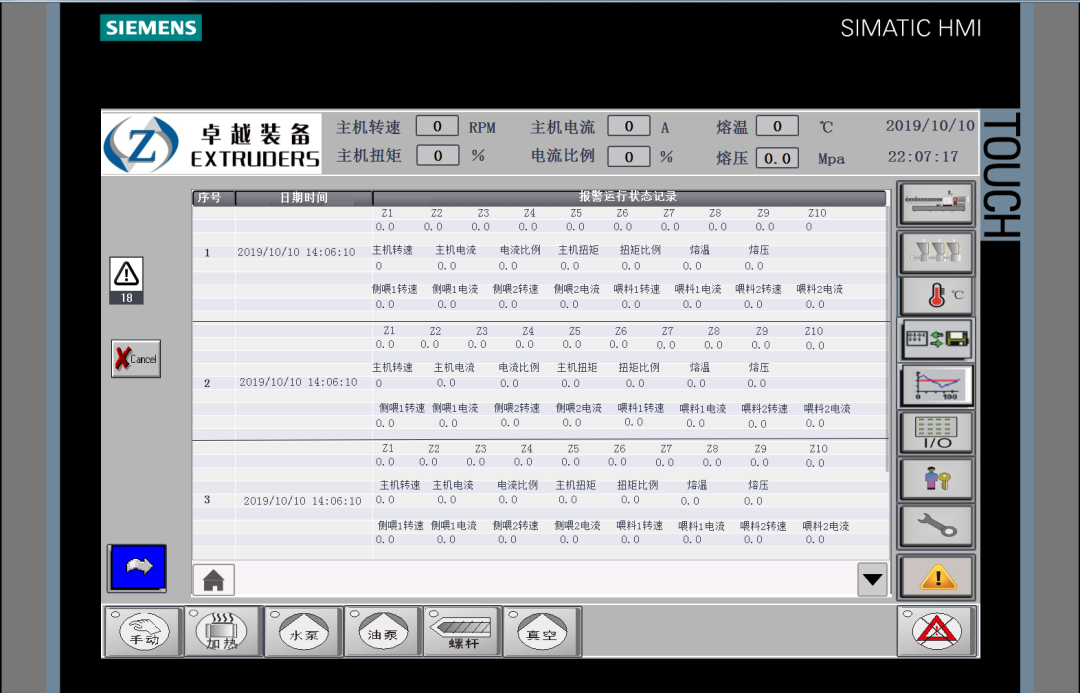Toggle the 水泵 water pump button

(x=303, y=632)
